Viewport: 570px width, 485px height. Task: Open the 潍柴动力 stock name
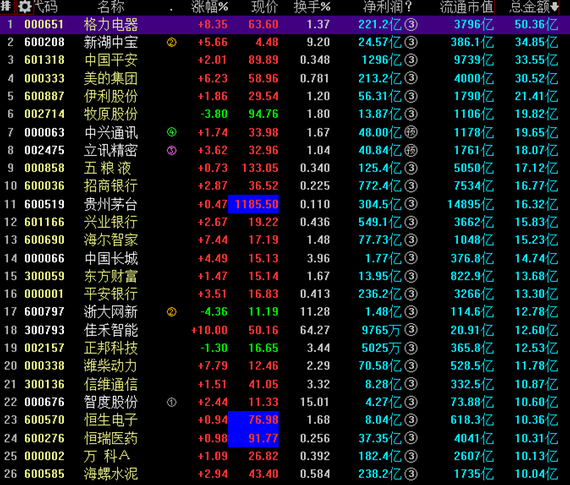point(111,366)
